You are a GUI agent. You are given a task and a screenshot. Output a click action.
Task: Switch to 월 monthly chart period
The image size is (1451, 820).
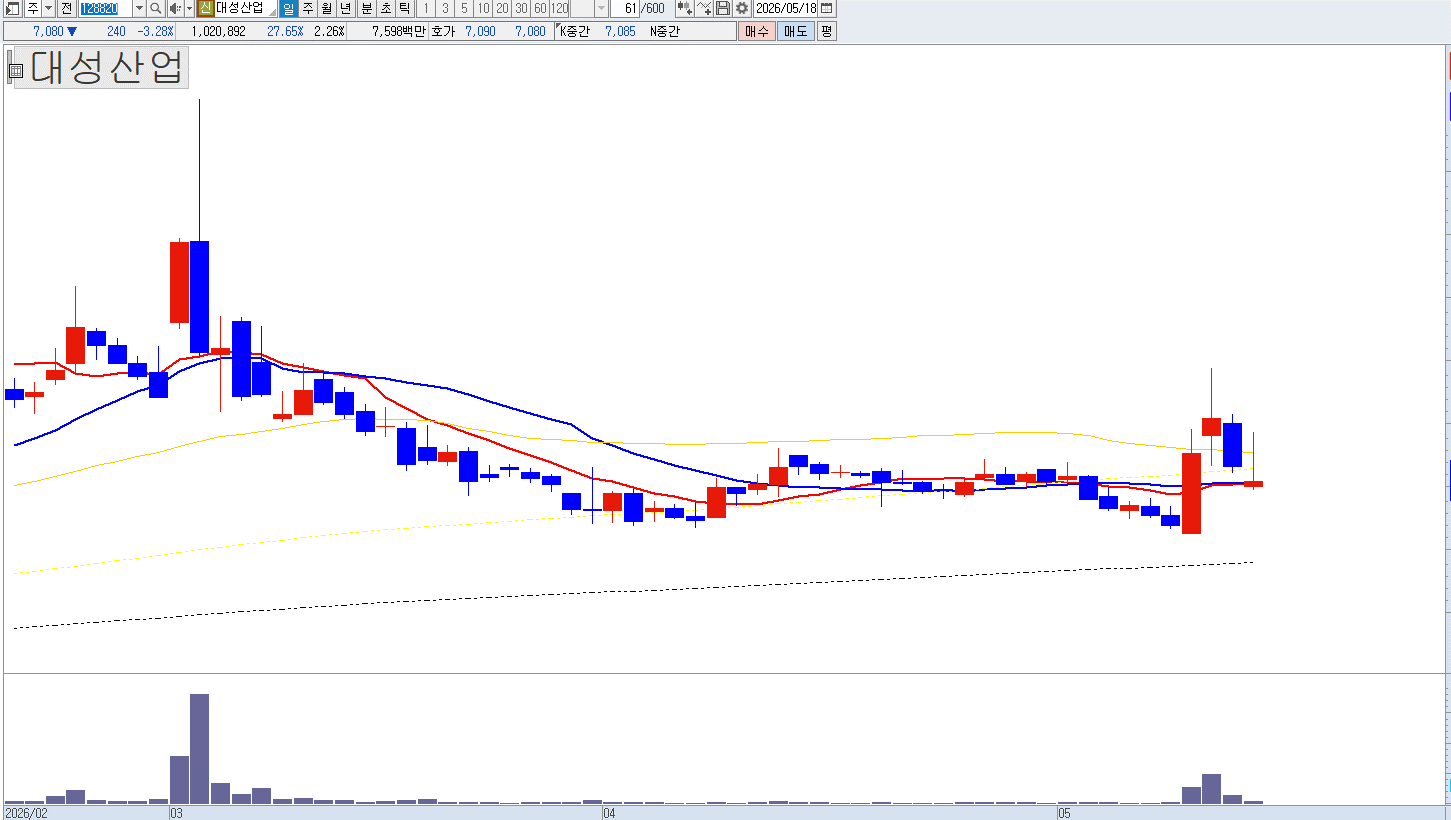tap(327, 8)
